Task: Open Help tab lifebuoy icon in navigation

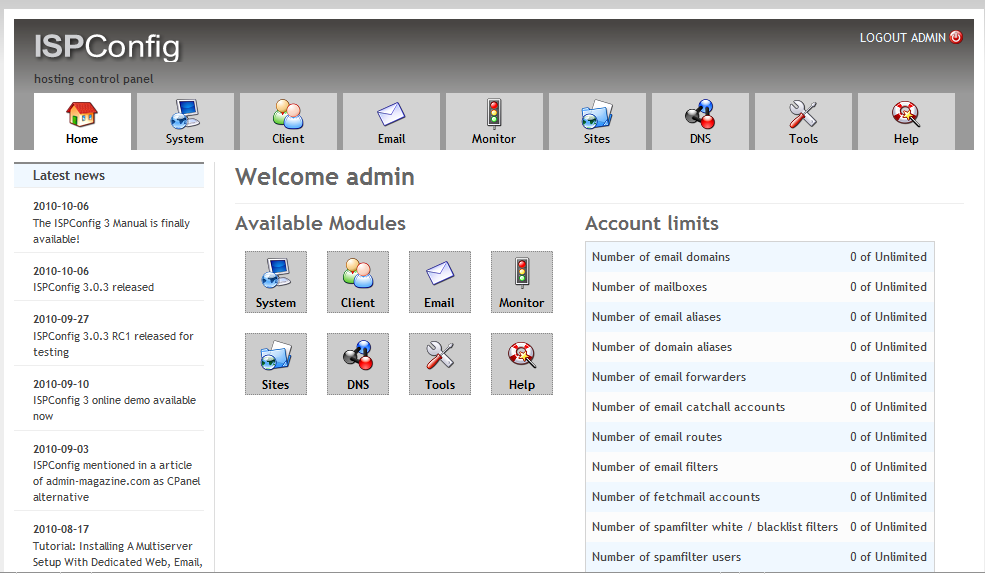Action: pyautogui.click(x=906, y=114)
